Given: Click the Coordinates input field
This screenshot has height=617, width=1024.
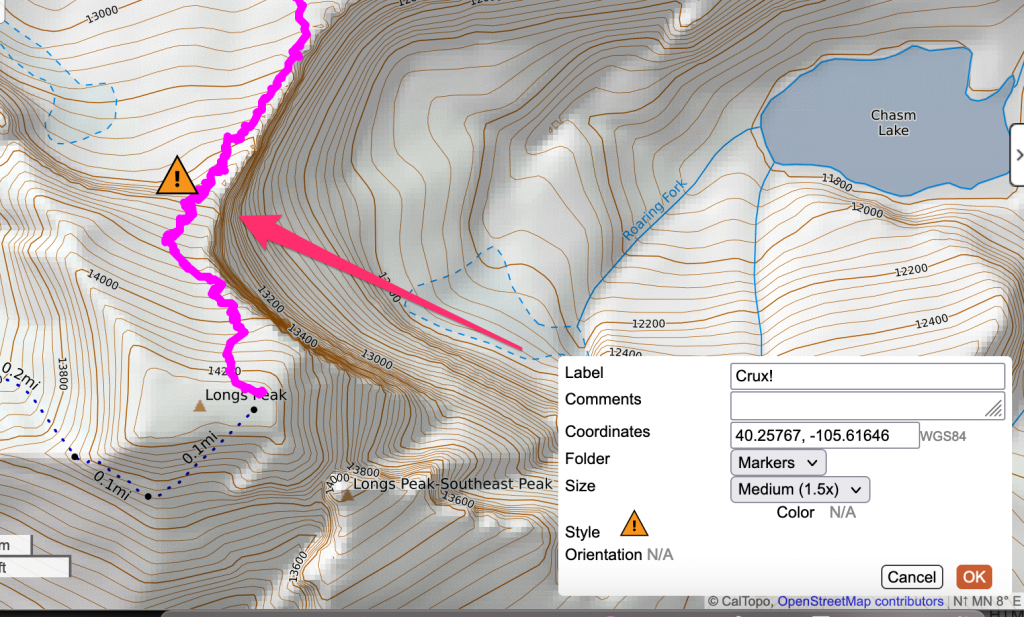Looking at the screenshot, I should [825, 435].
